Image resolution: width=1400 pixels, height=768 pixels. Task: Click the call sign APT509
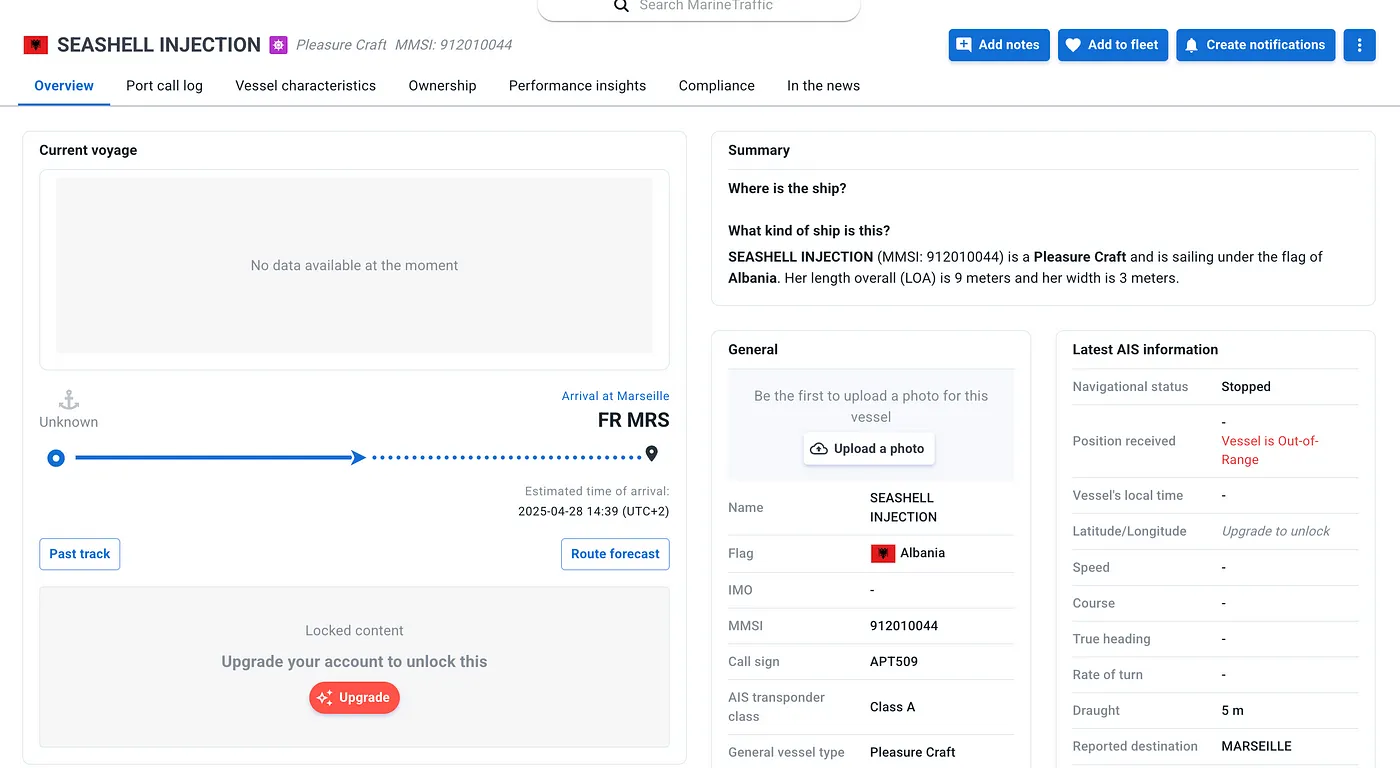pyautogui.click(x=894, y=662)
